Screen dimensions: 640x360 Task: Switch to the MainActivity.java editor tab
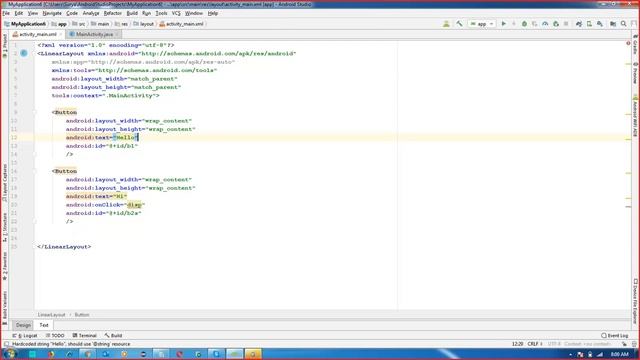94,35
